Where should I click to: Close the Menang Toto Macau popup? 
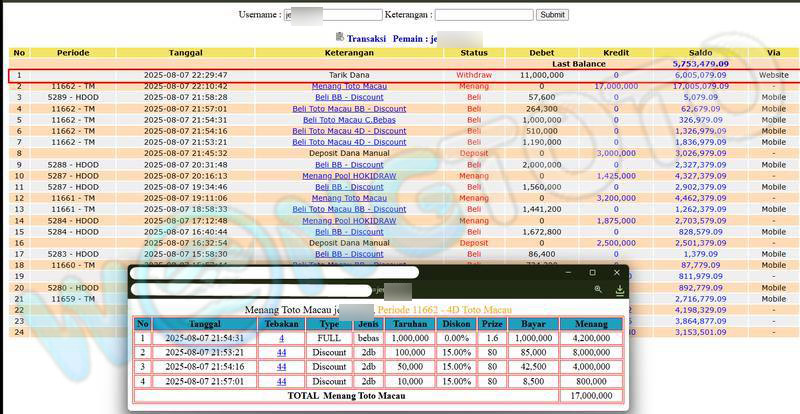(x=617, y=272)
